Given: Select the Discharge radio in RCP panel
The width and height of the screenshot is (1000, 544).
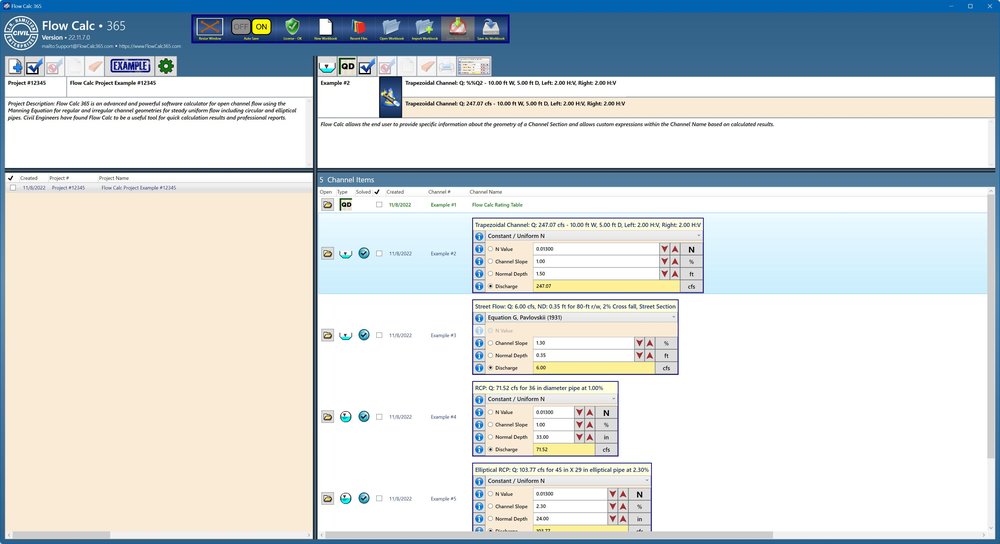Looking at the screenshot, I should click(x=490, y=450).
